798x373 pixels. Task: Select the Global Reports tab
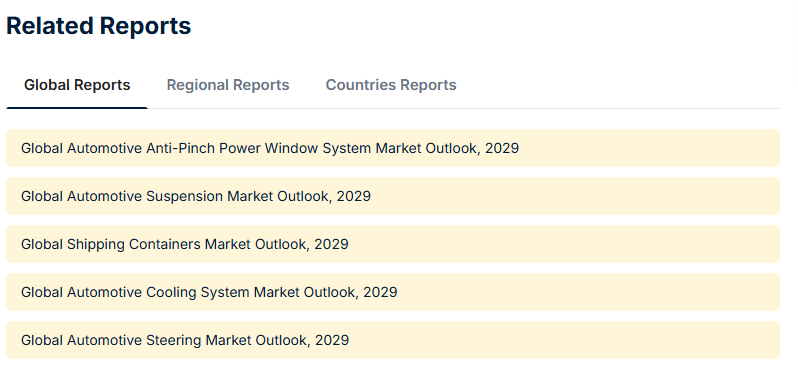pos(77,84)
